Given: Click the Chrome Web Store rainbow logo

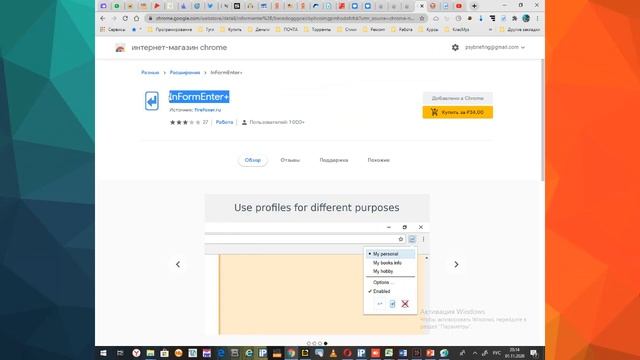Looking at the screenshot, I should click(x=120, y=48).
